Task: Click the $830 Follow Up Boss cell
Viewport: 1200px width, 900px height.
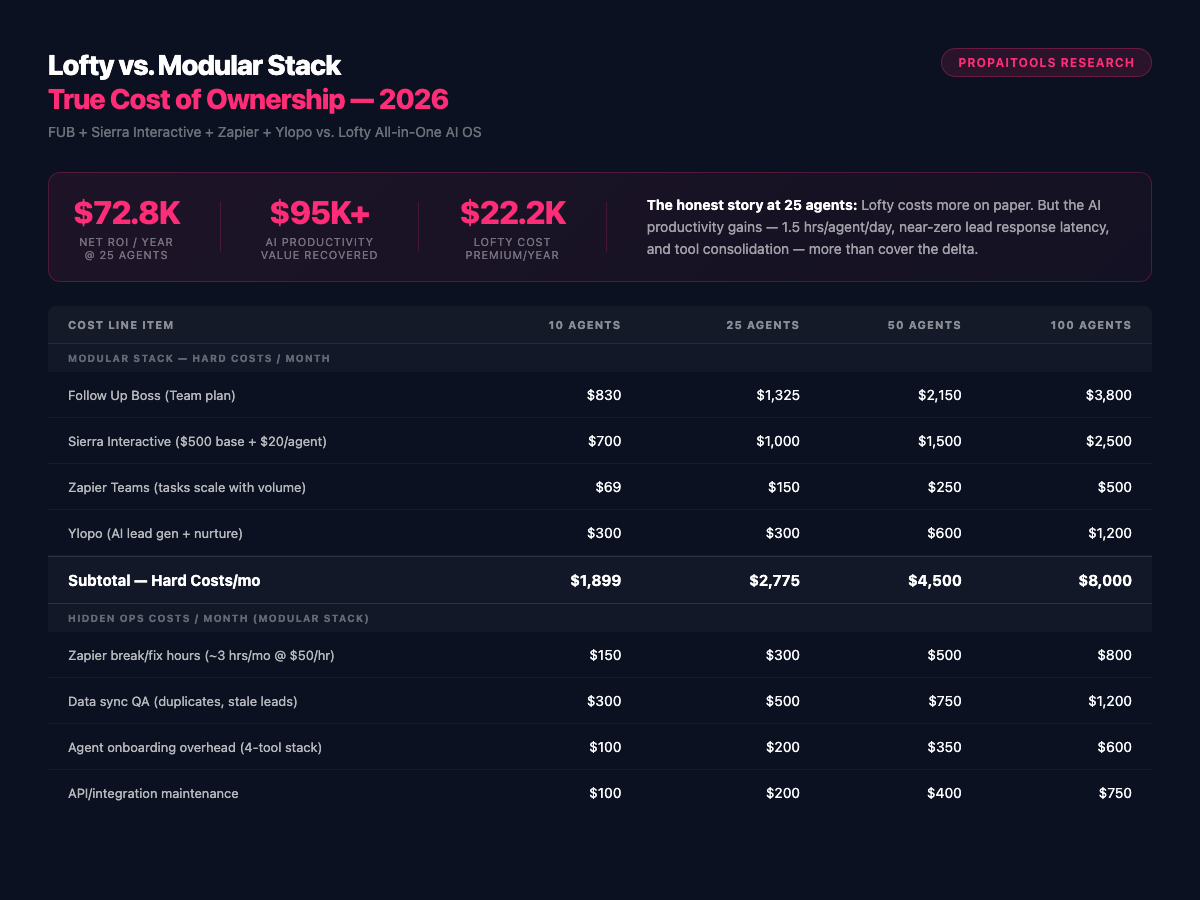Action: 604,395
